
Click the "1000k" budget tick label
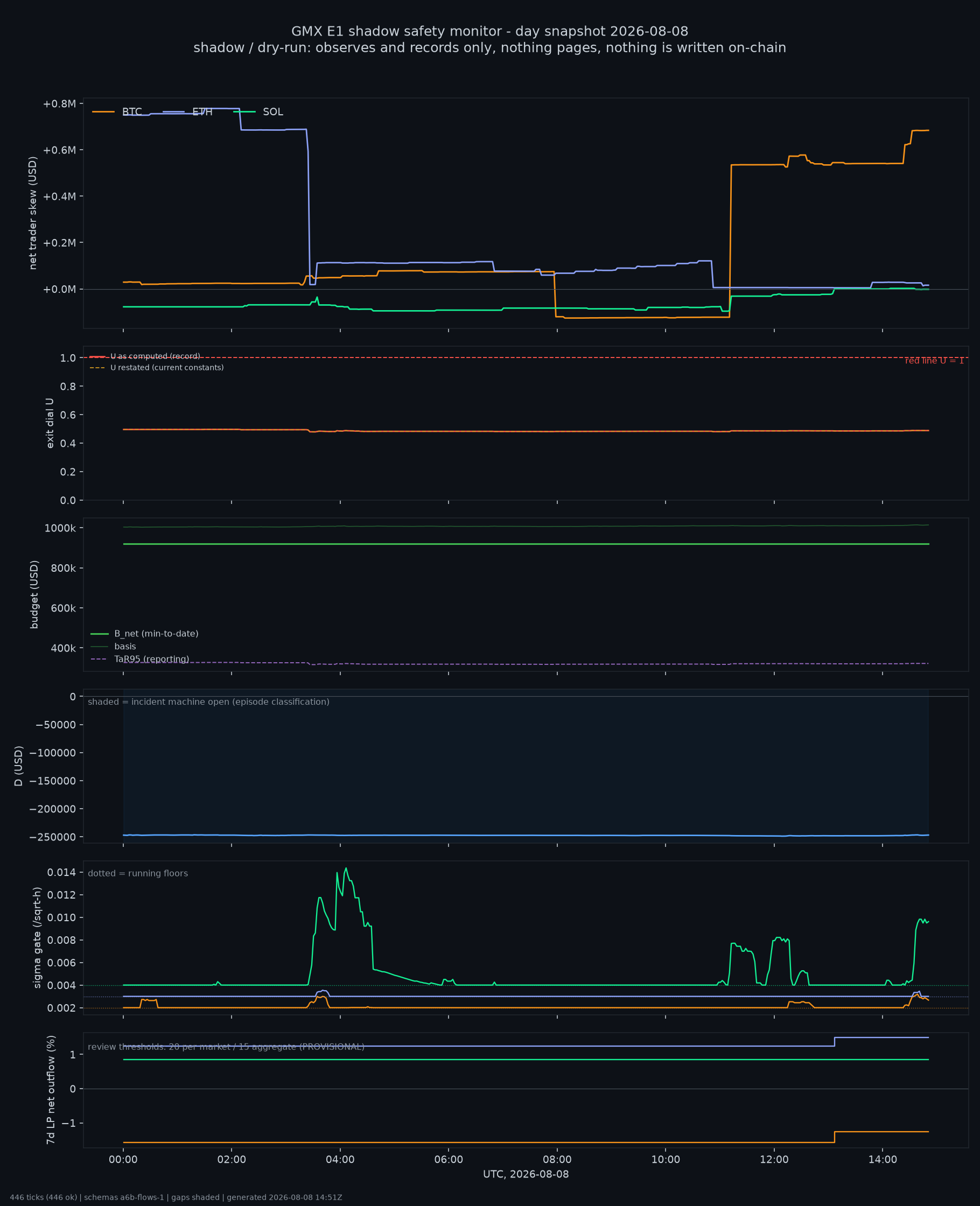[60, 528]
